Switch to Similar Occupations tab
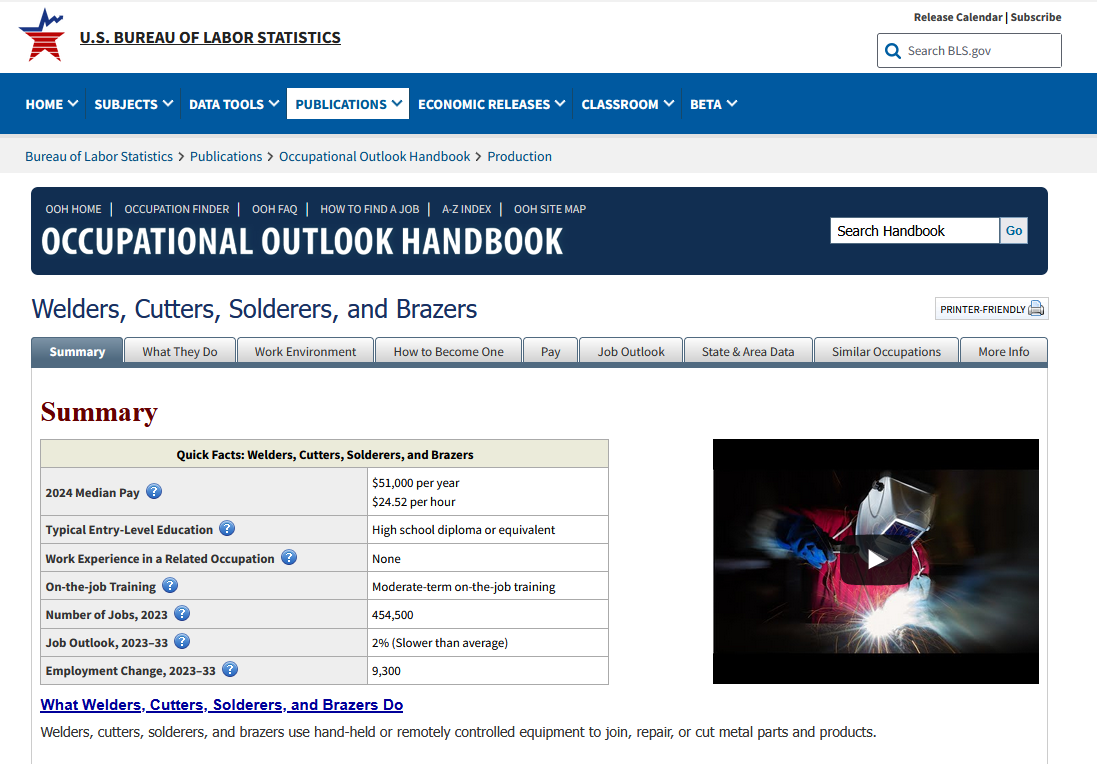The image size is (1097, 764). (886, 351)
